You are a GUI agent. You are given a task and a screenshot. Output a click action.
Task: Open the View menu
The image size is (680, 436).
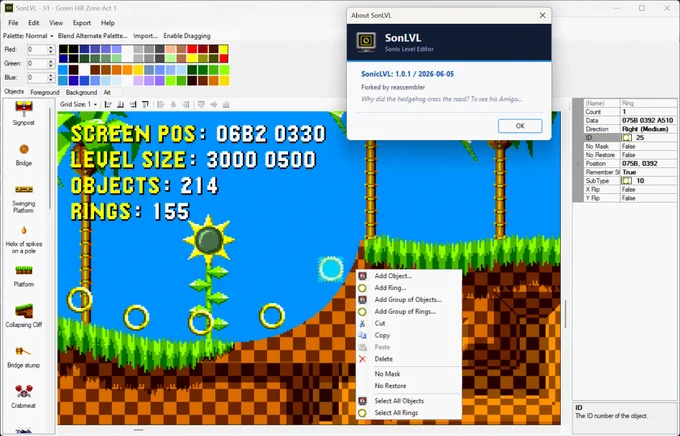(56, 23)
